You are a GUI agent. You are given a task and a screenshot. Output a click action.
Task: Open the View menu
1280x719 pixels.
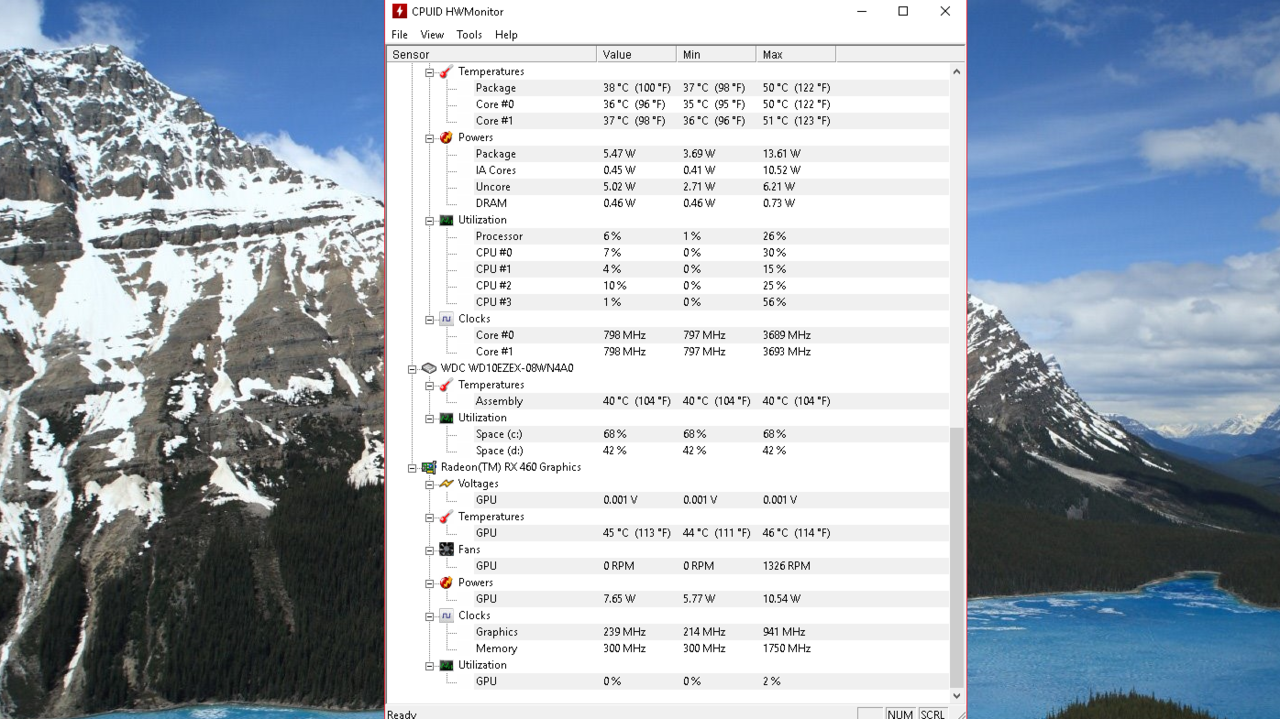(432, 34)
